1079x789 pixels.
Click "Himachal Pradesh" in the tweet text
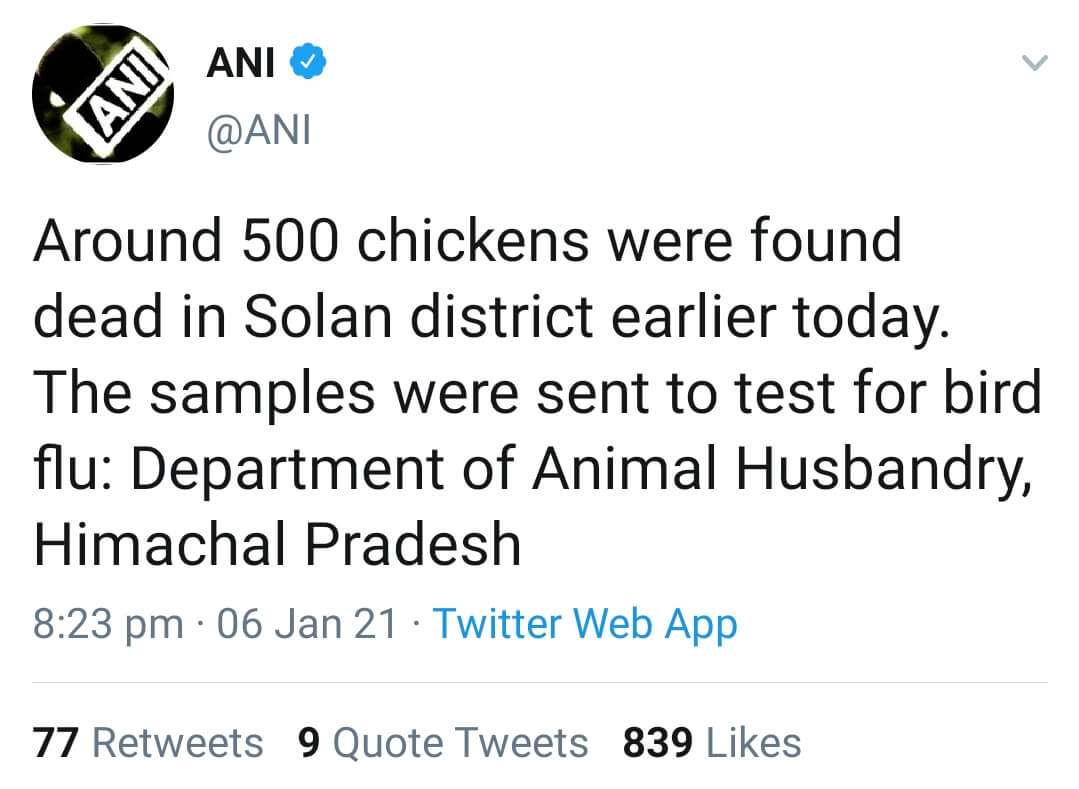[x=277, y=545]
